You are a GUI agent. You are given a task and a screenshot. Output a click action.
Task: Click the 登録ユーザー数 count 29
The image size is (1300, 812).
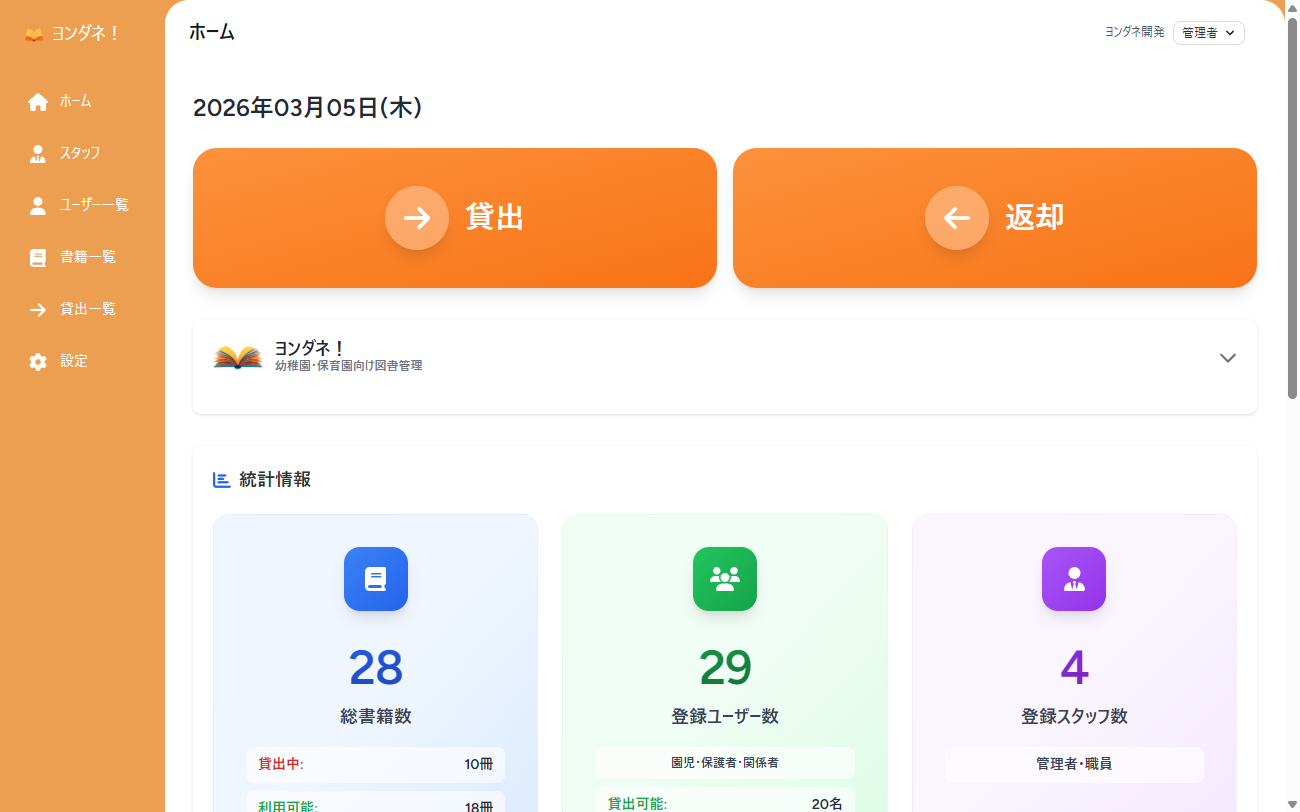[x=724, y=668]
